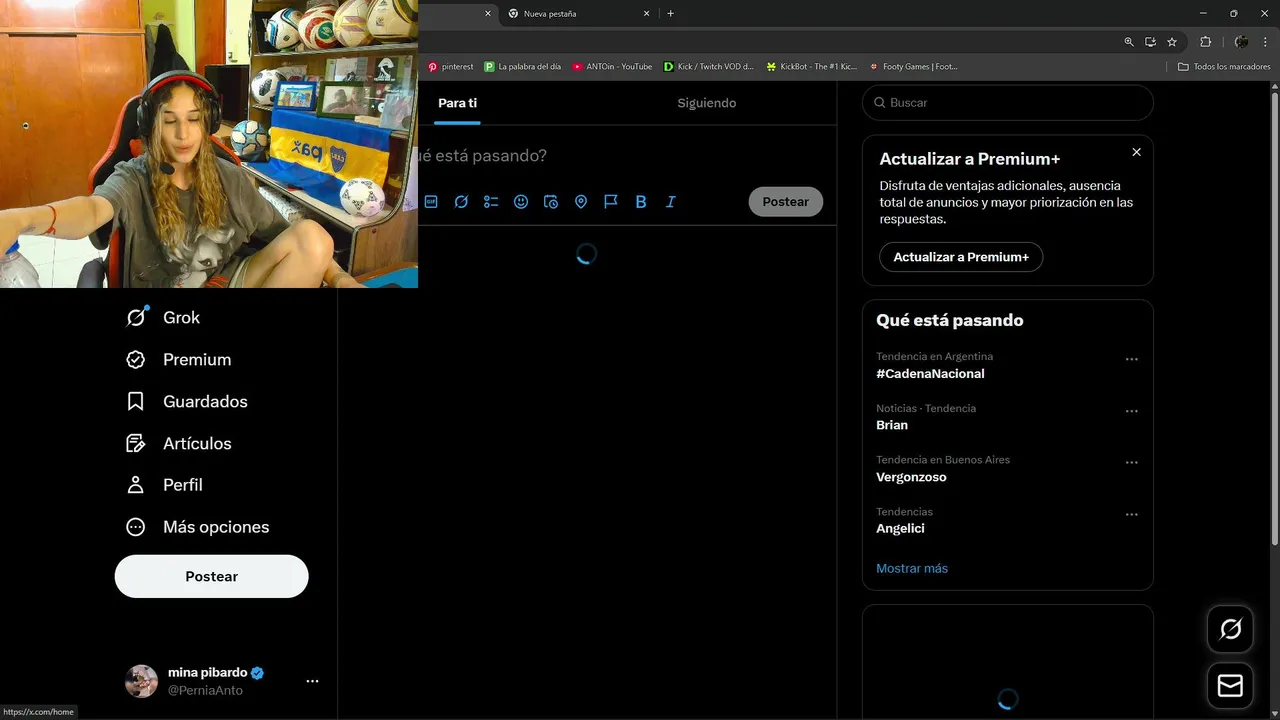
Task: Open more options for #CadenaNacional trend
Action: pyautogui.click(x=1131, y=359)
